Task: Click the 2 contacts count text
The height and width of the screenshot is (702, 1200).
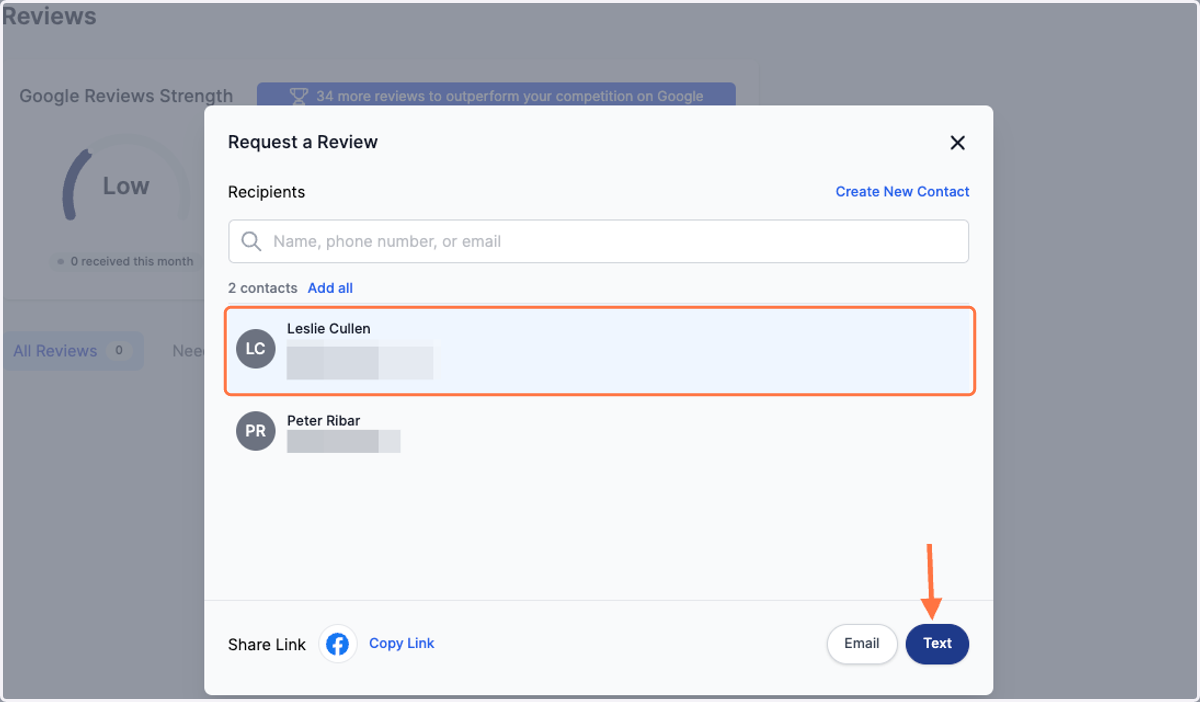Action: [x=262, y=288]
